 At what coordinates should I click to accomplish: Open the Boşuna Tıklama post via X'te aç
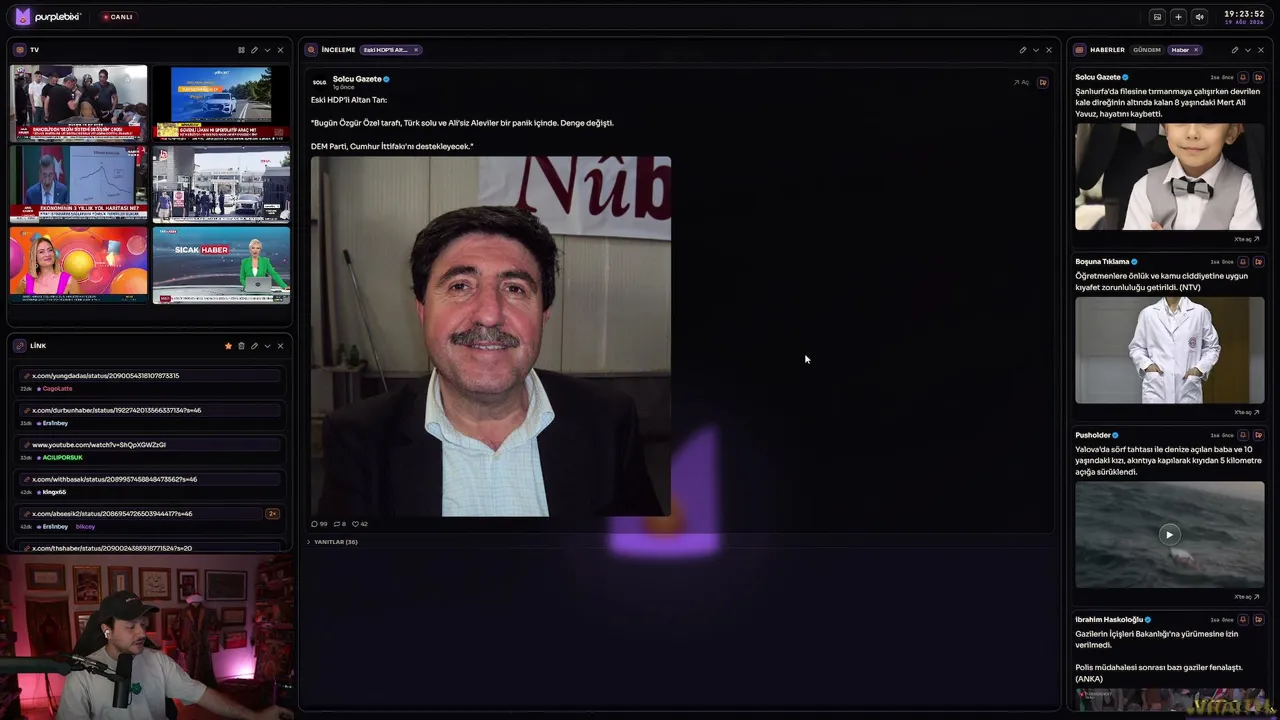click(1247, 412)
